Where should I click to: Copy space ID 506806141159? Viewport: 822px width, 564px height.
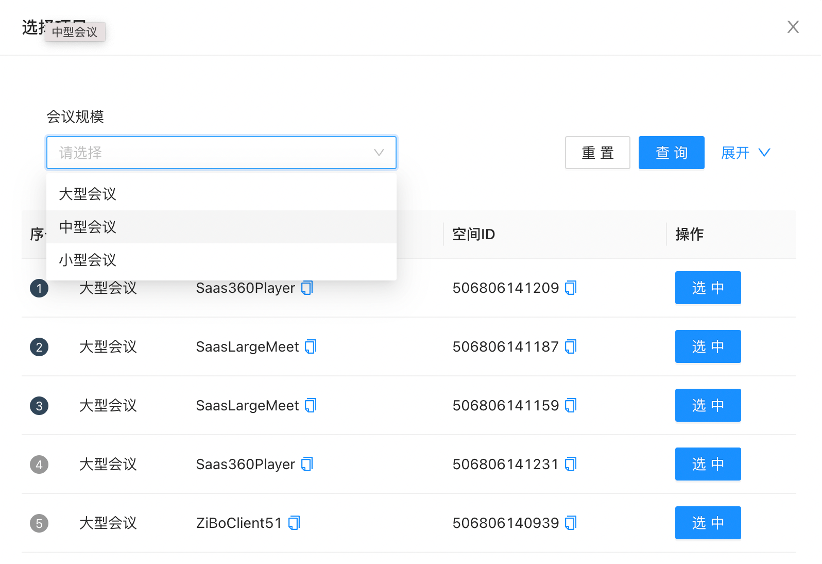pyautogui.click(x=571, y=406)
